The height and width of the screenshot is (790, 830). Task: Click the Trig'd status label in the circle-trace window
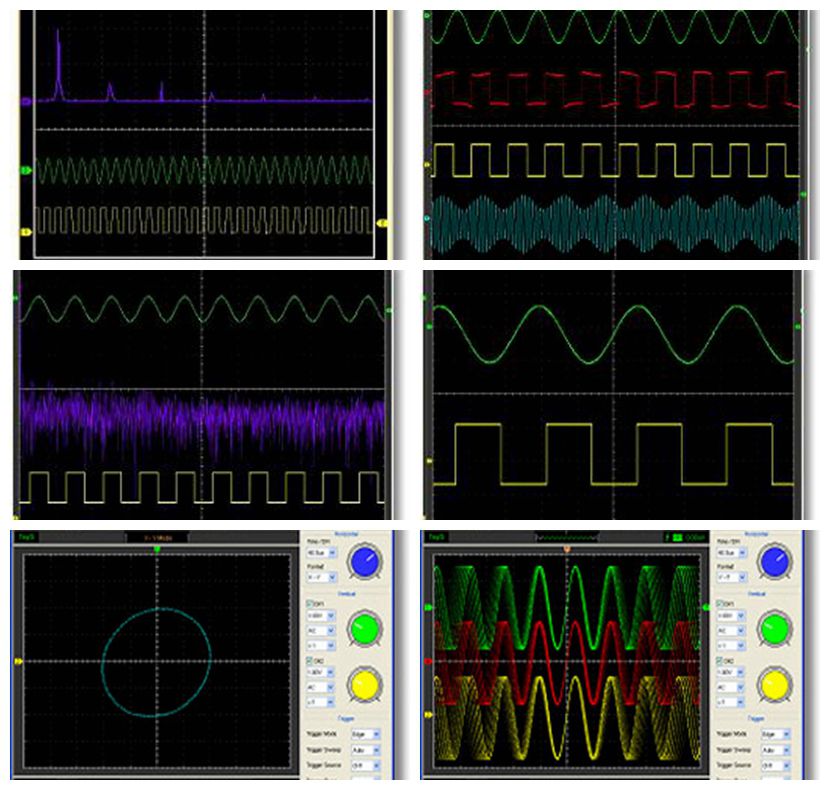(x=26, y=537)
